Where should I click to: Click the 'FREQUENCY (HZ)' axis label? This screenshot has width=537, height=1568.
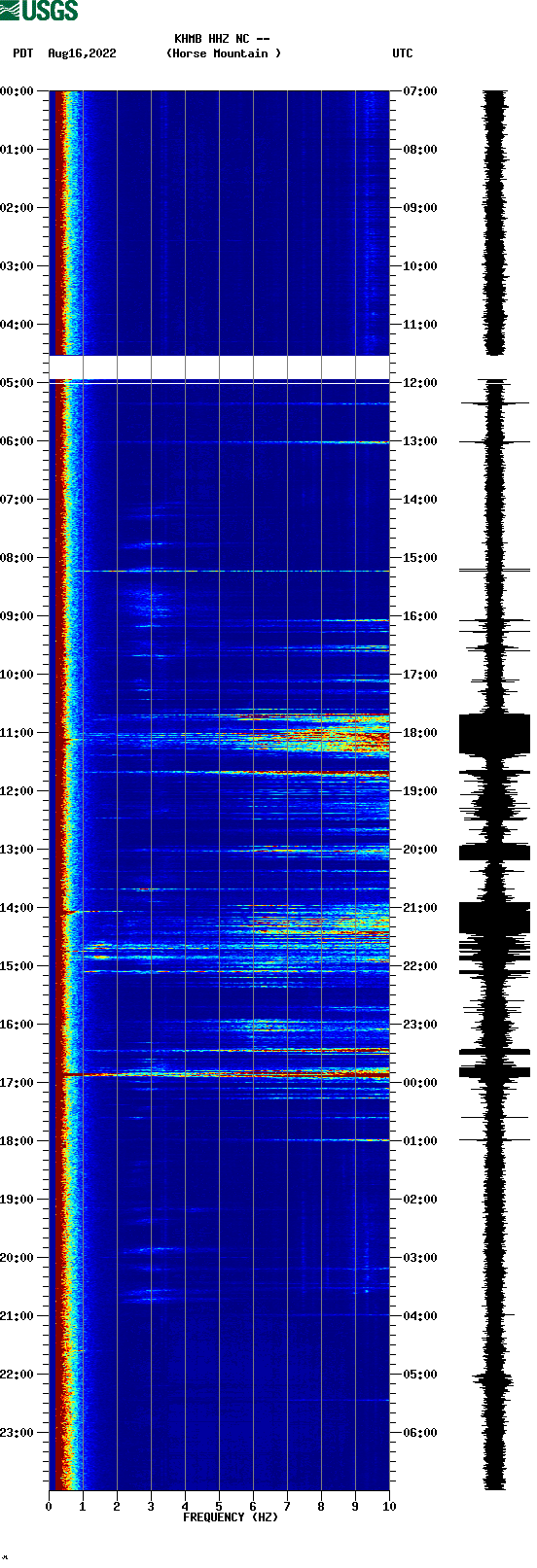[x=231, y=1517]
